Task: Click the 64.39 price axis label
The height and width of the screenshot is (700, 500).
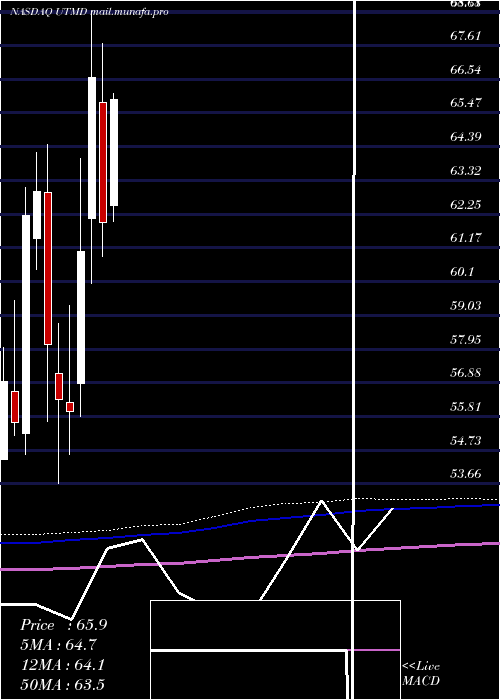Action: (466, 136)
